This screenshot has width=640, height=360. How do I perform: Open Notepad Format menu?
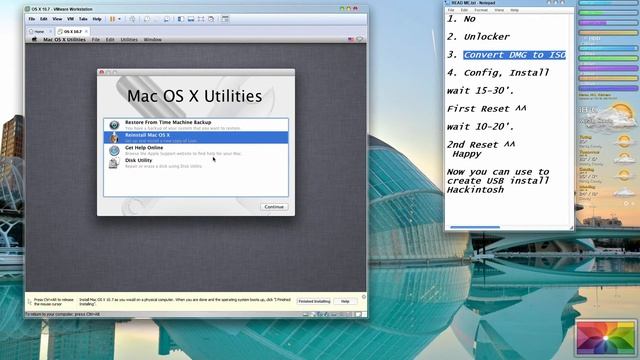481,10
